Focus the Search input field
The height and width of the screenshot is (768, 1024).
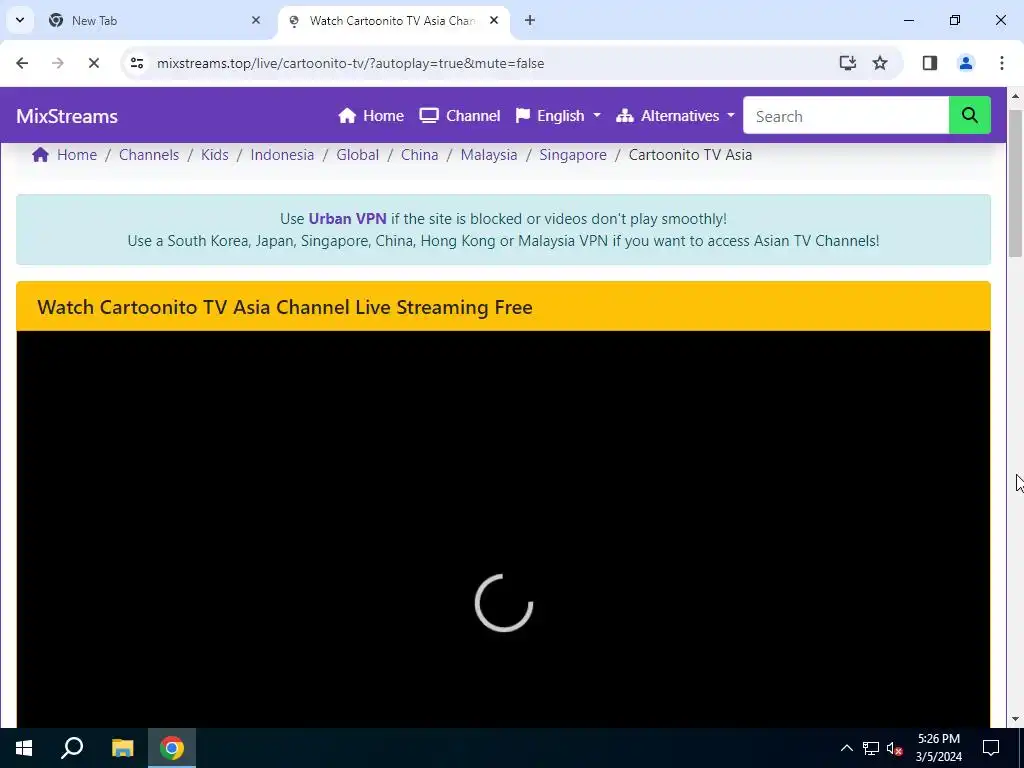point(846,116)
